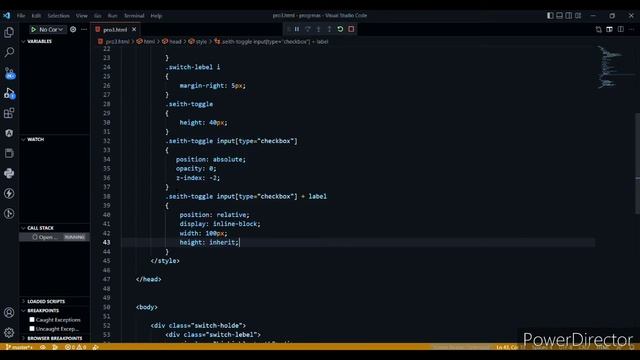This screenshot has height=360, width=640.
Task: Start debugging with the green play button
Action: click(x=33, y=29)
